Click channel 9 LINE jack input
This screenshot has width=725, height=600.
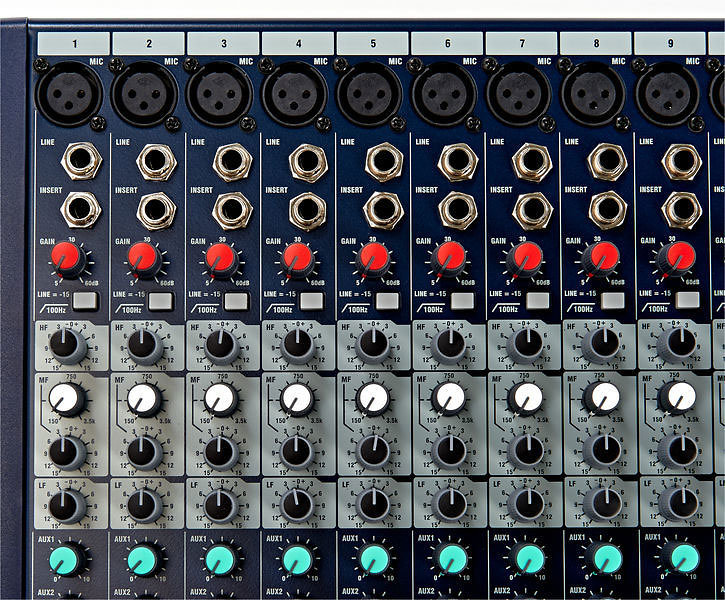[682, 161]
